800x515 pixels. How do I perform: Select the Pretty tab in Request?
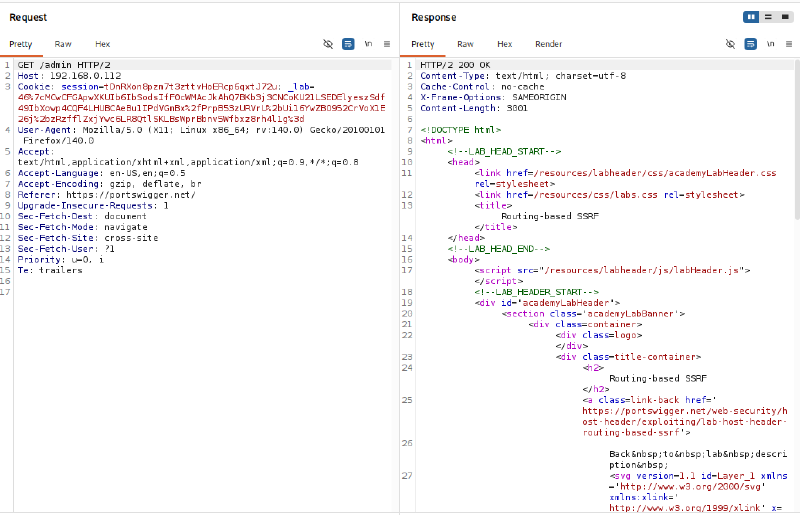(x=21, y=44)
